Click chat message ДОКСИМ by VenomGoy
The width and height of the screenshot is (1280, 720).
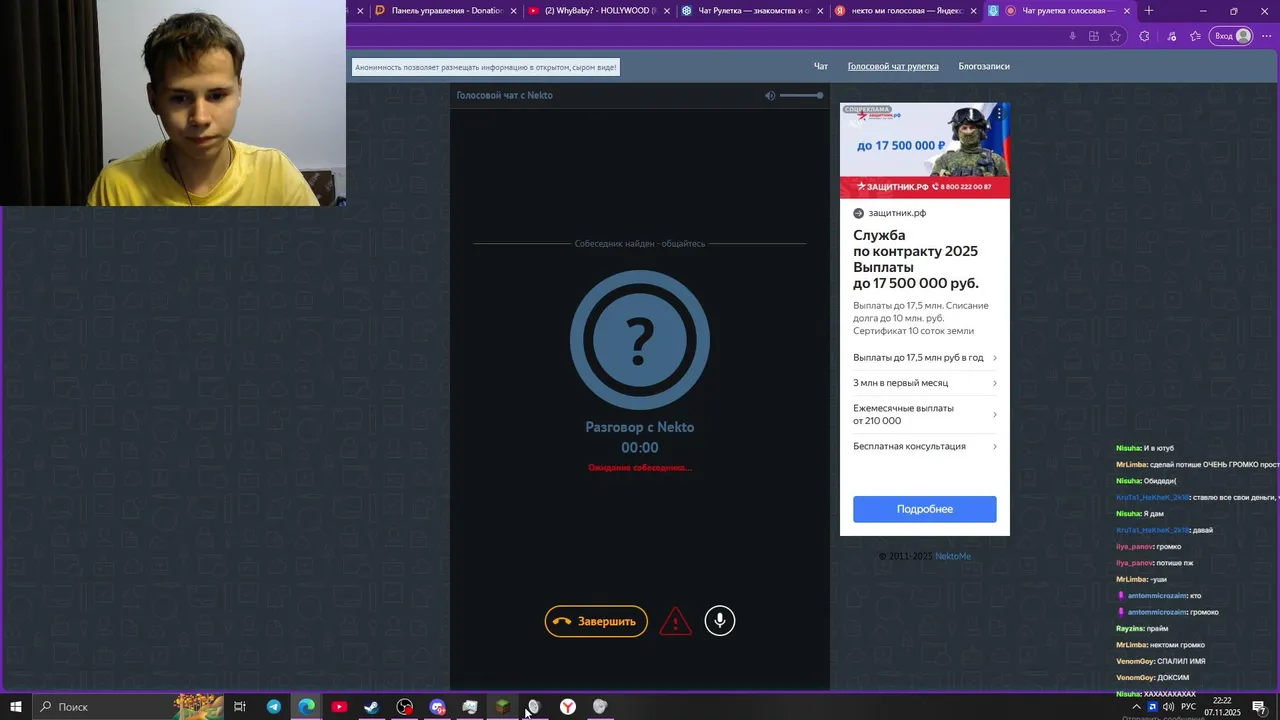click(1173, 678)
